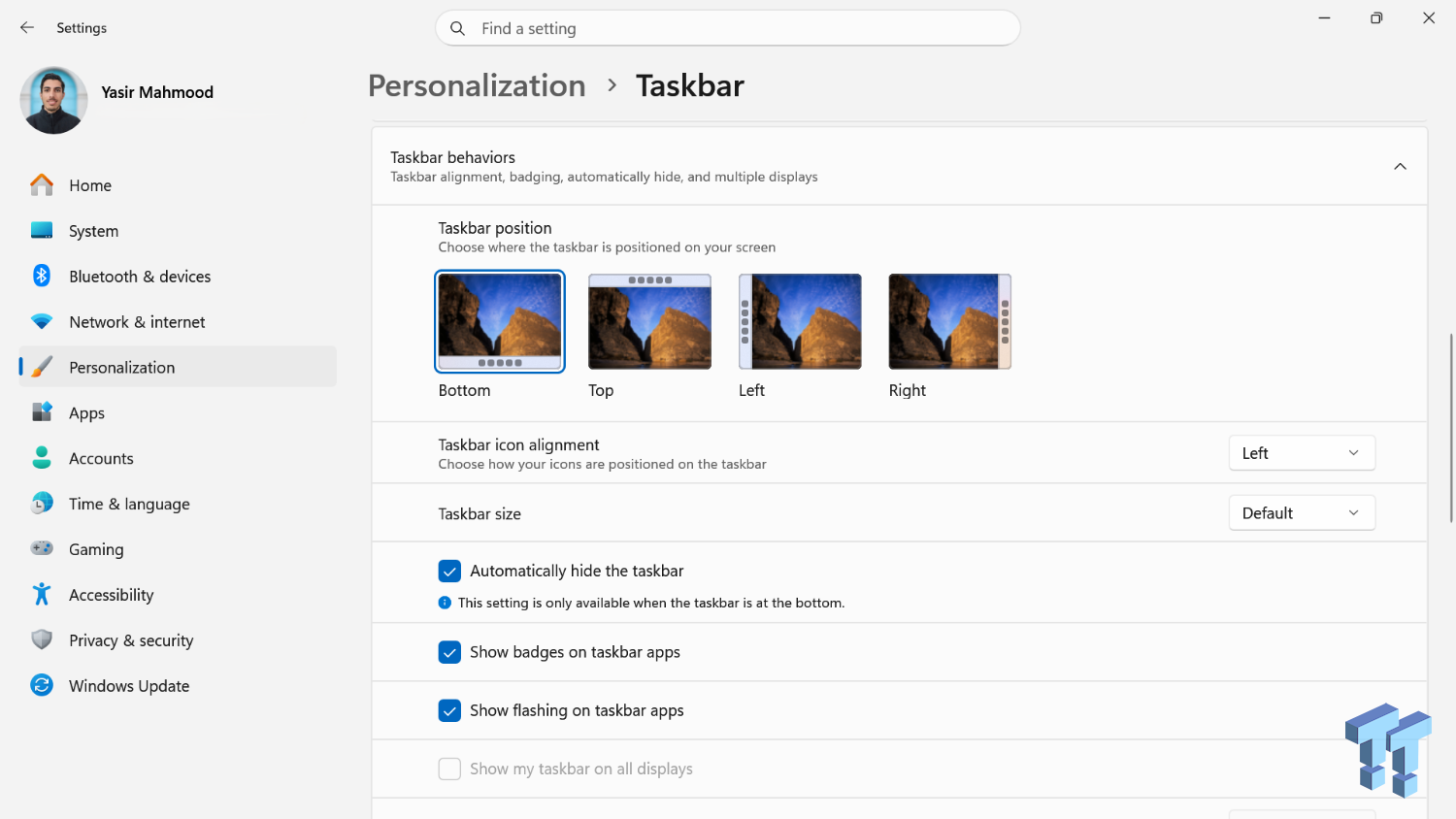Click the back arrow icon
Screen dimensions: 1456x819
point(27,28)
